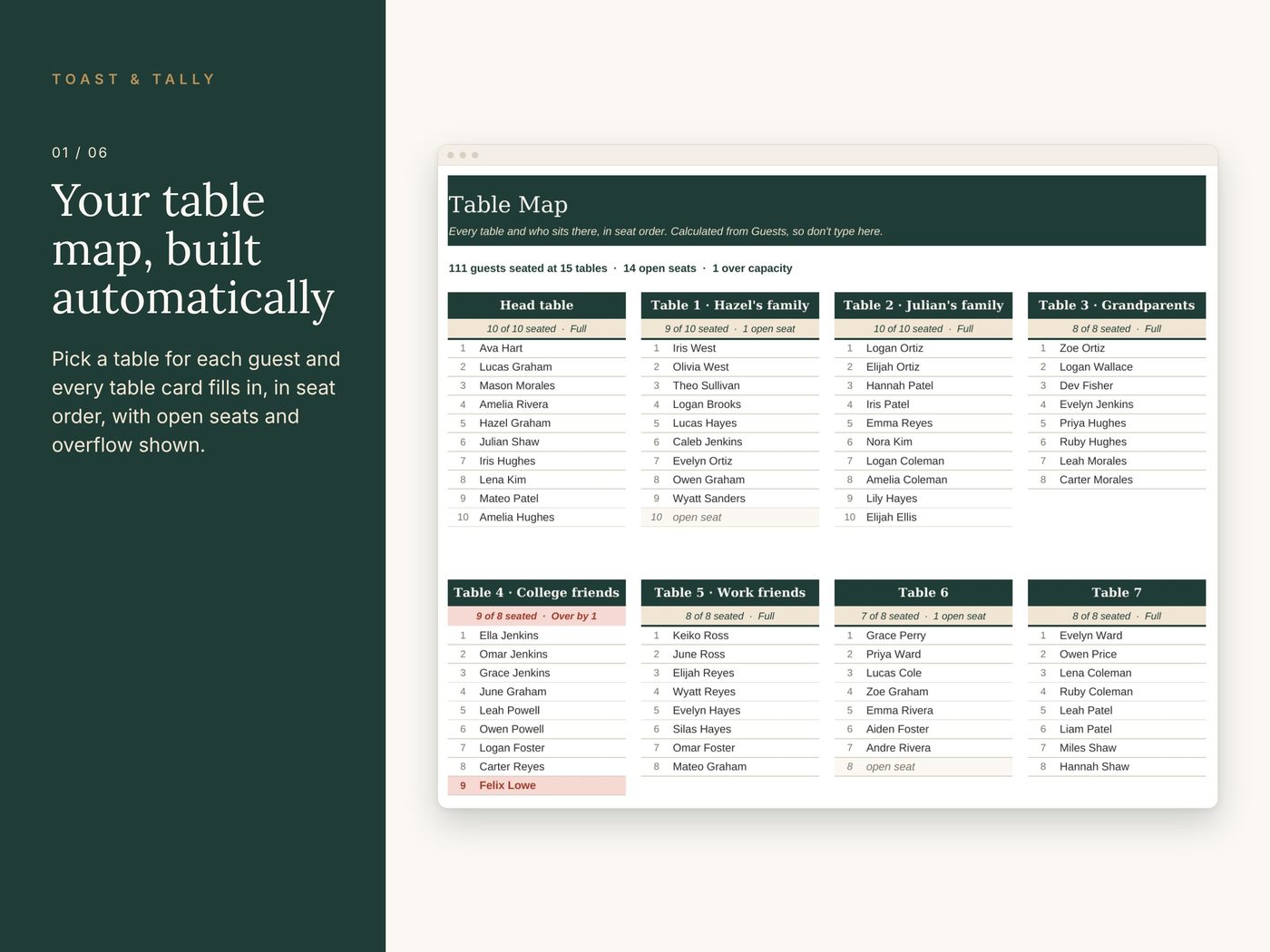1270x952 pixels.
Task: Click guest Julian Shaw at the Head table
Action: click(536, 442)
